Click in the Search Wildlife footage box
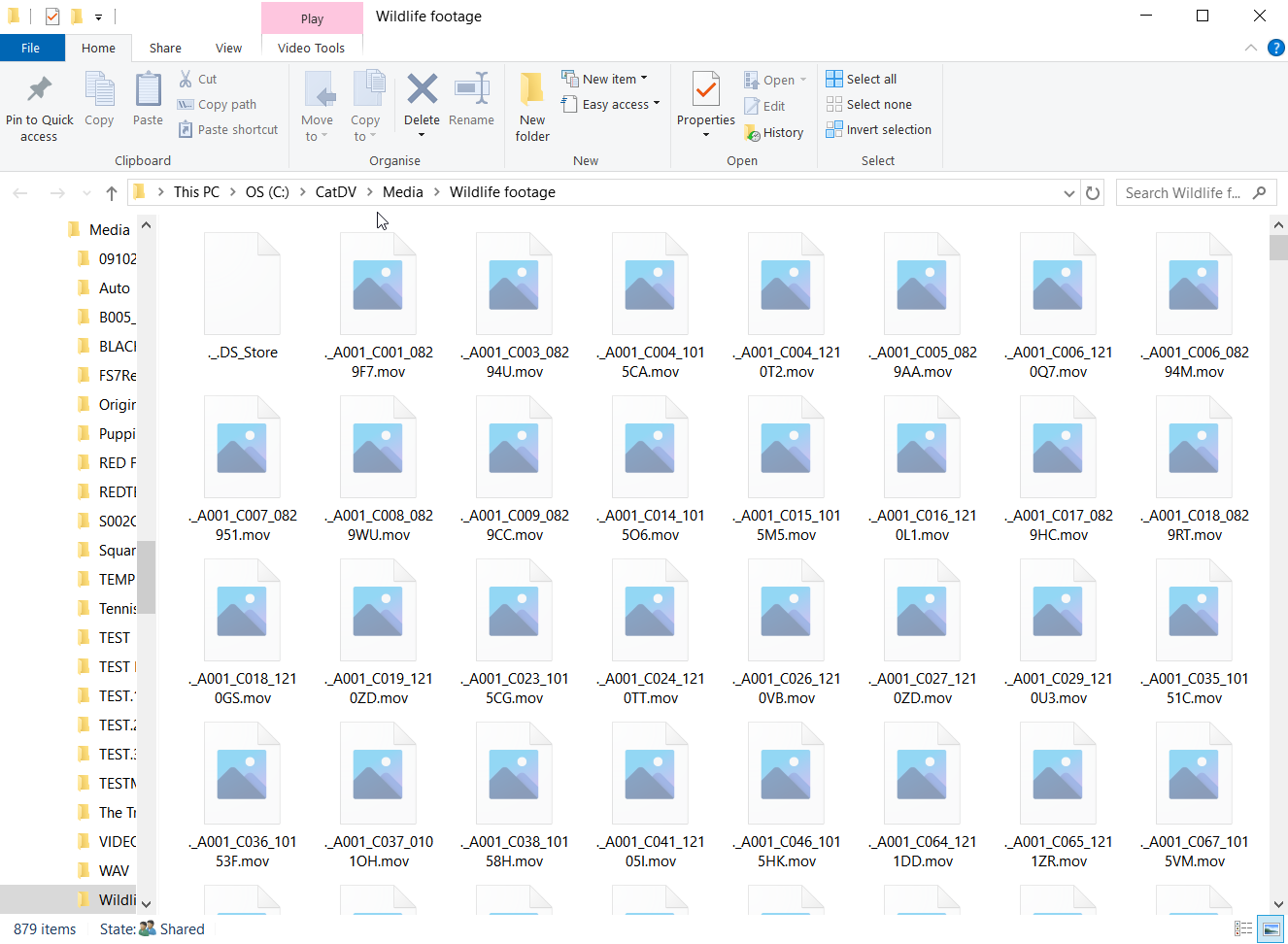Viewport: 1288px width, 944px height. click(1196, 192)
